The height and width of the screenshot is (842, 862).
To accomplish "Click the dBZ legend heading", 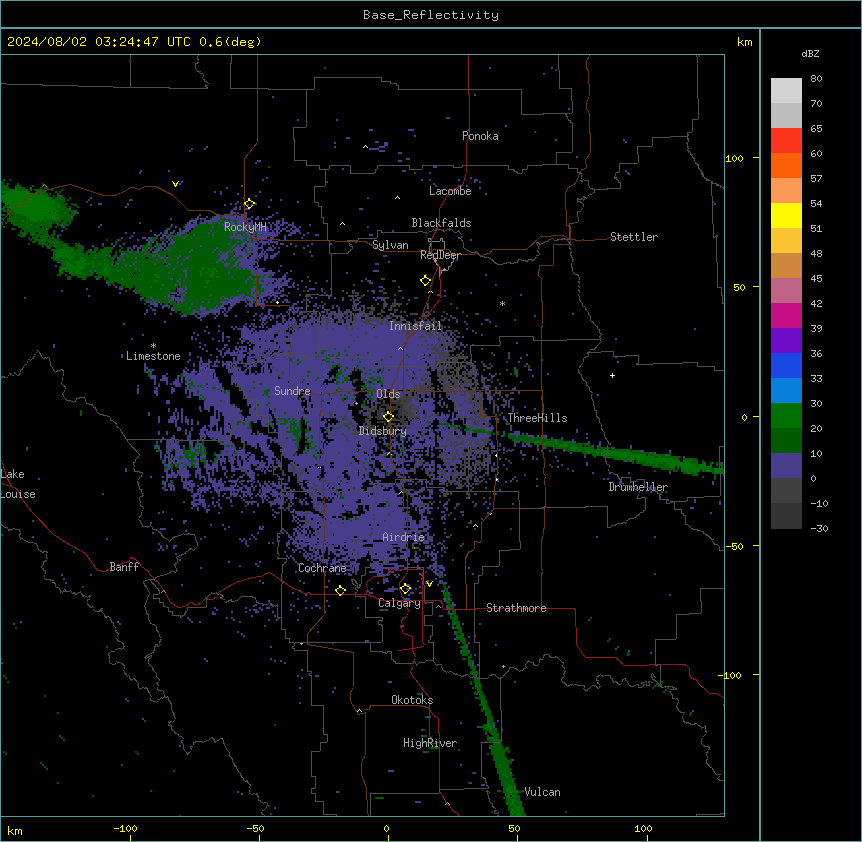I will 810,53.
